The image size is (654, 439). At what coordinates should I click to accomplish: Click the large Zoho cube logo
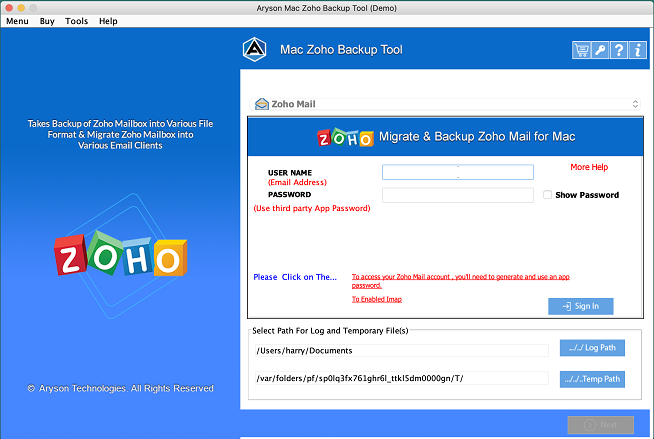(121, 253)
